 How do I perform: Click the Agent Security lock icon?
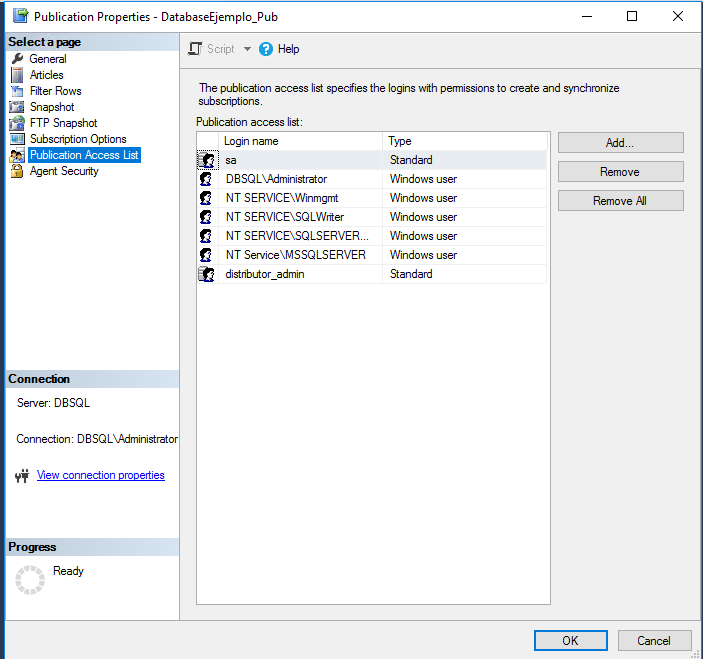tap(17, 171)
